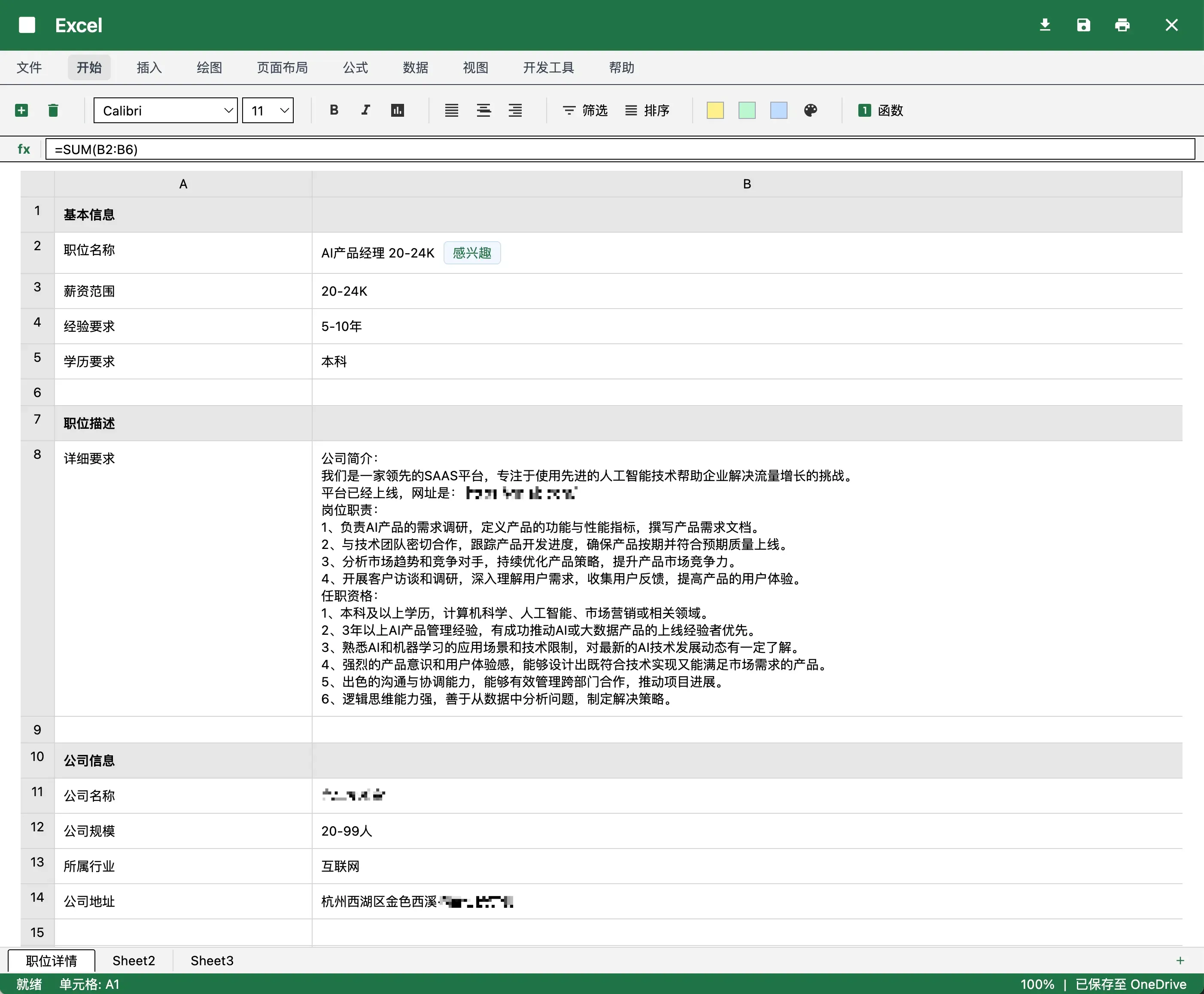Open the Calibri font dropdown
The image size is (1204, 994).
[166, 110]
